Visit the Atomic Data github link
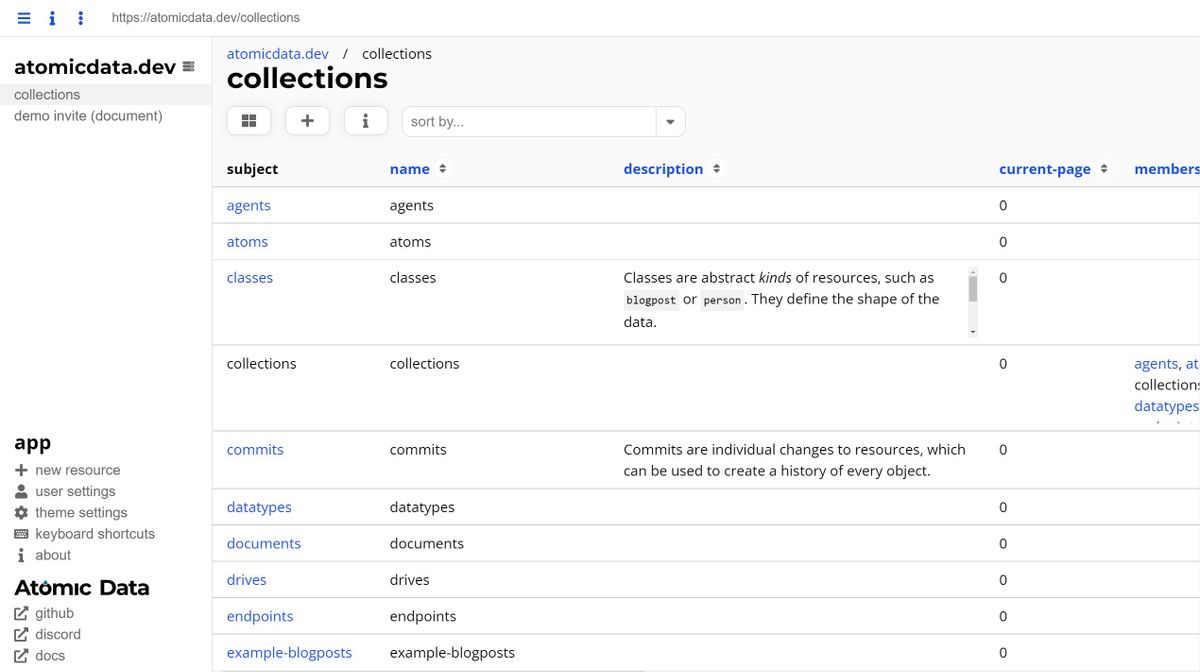1200x672 pixels. [x=54, y=613]
